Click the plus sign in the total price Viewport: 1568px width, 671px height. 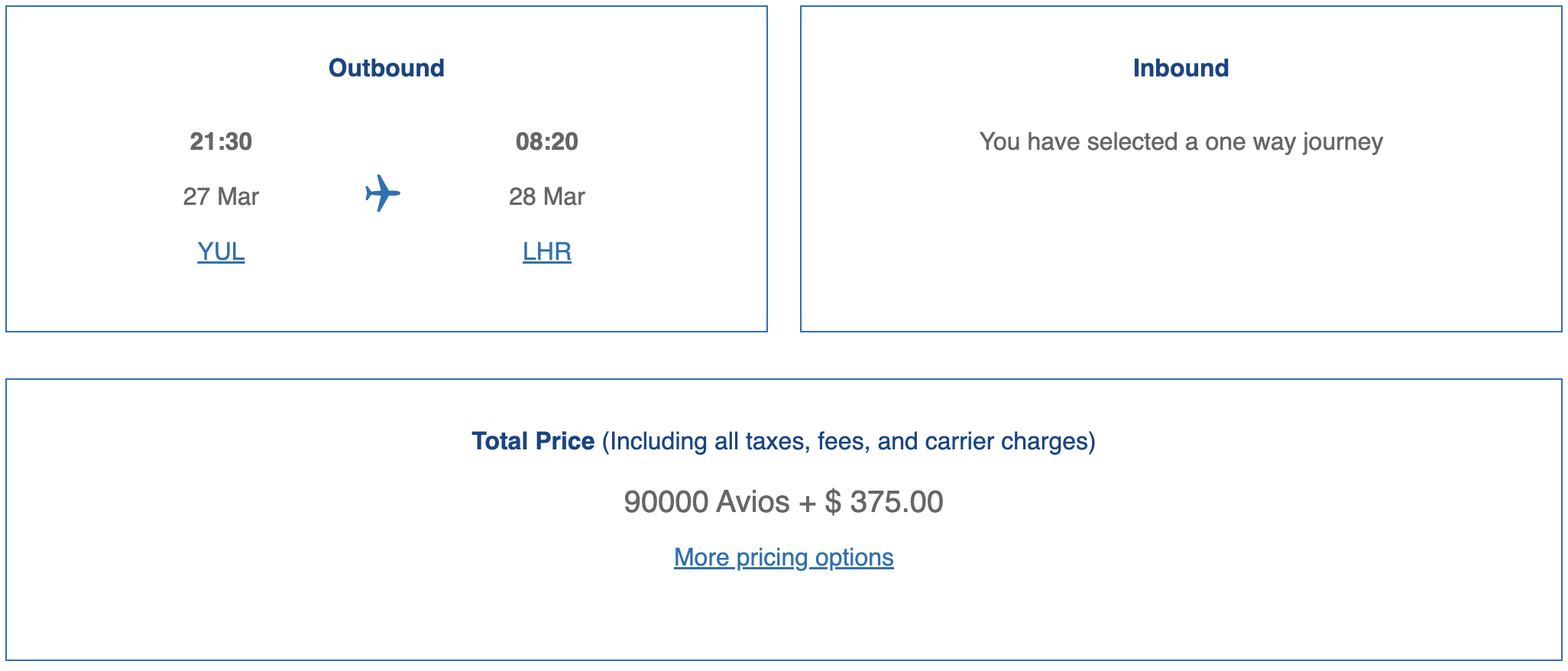(807, 502)
